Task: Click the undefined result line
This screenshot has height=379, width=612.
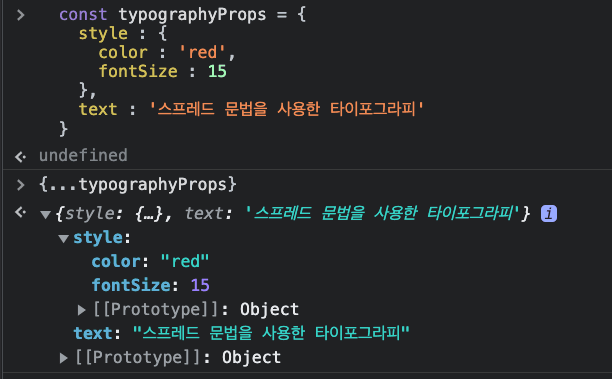Action: click(83, 155)
